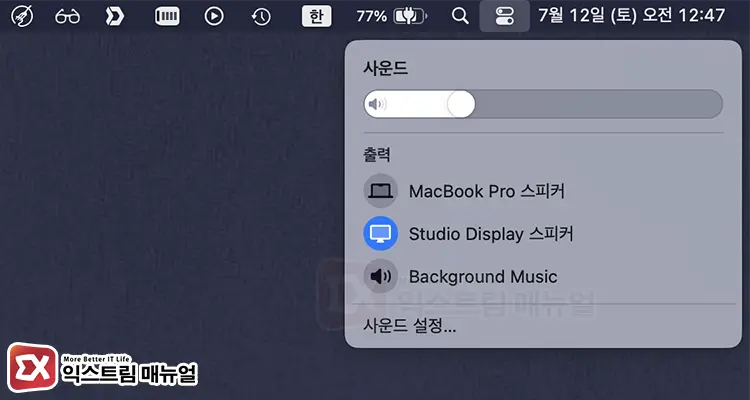Image resolution: width=750 pixels, height=400 pixels.
Task: Click the eyeglasses menu bar icon
Action: coord(67,17)
